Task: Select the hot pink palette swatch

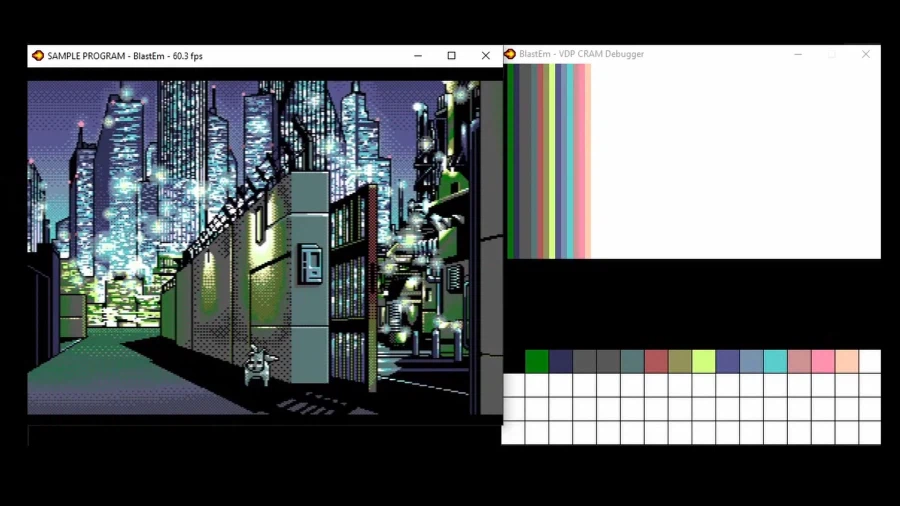Action: click(823, 361)
